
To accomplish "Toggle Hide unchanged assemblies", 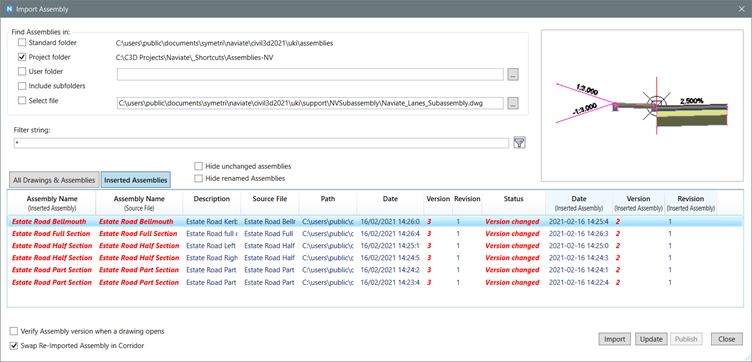I will coord(198,166).
